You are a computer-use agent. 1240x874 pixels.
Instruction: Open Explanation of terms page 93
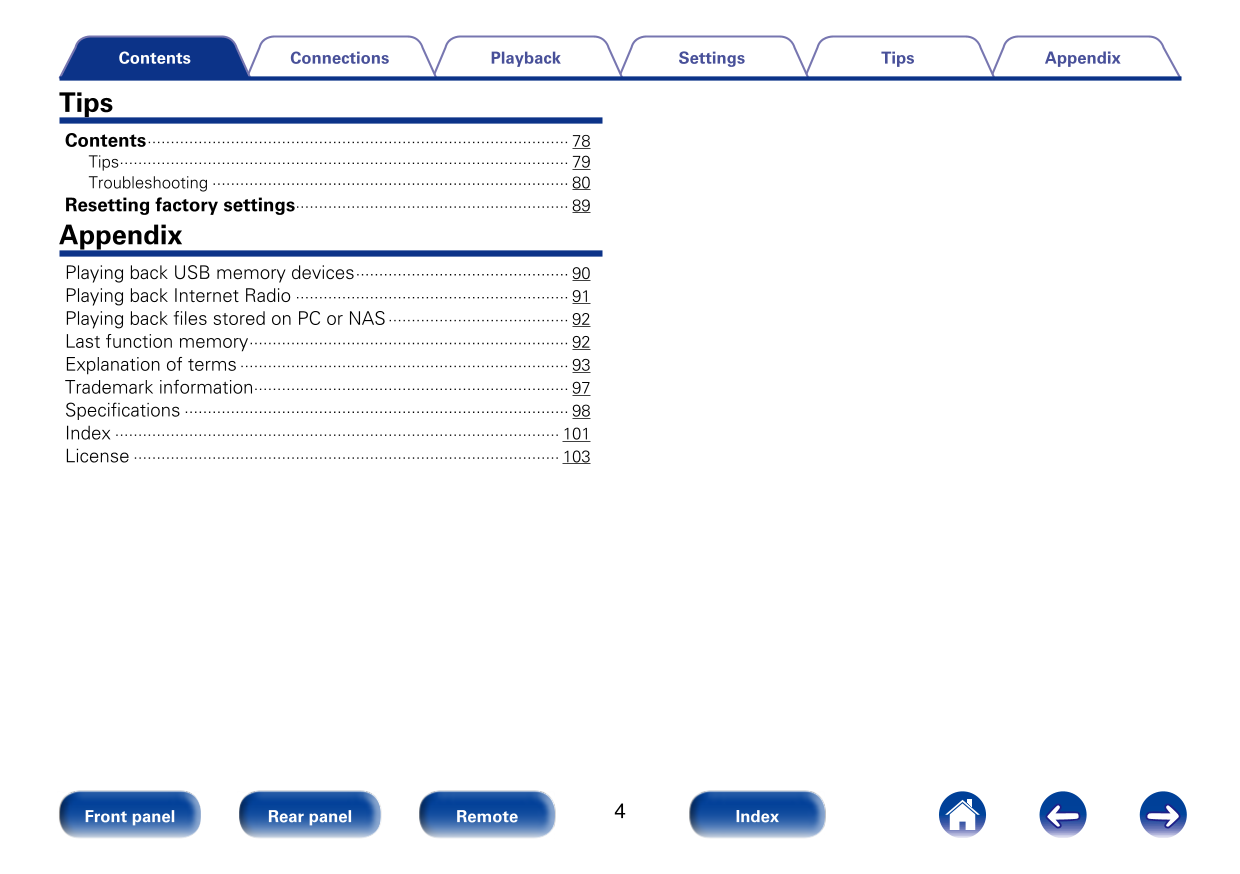coord(581,366)
